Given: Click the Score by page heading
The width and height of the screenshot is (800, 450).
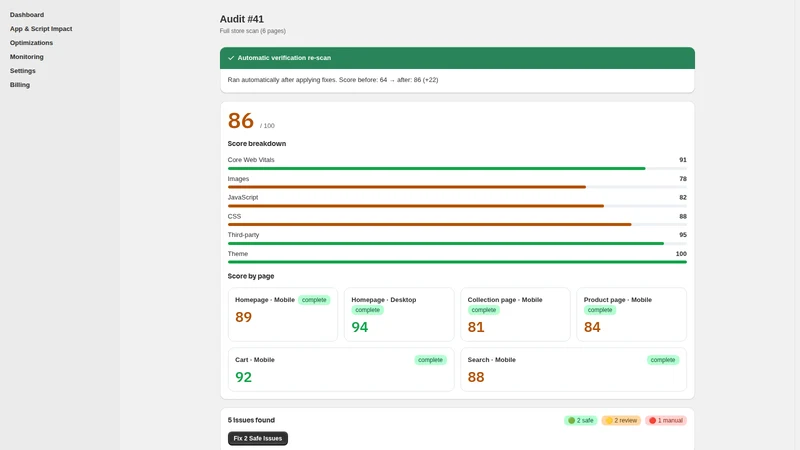Looking at the screenshot, I should tap(251, 276).
